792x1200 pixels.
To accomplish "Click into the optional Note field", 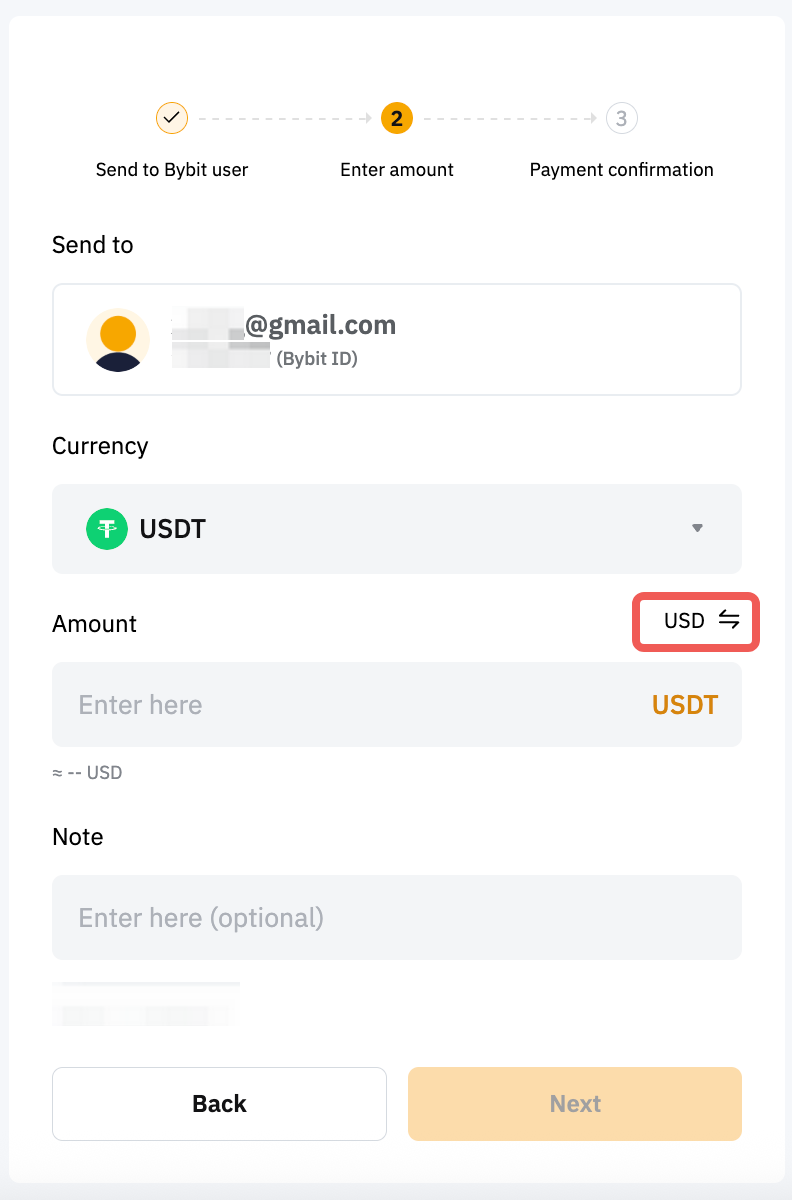I will 397,918.
